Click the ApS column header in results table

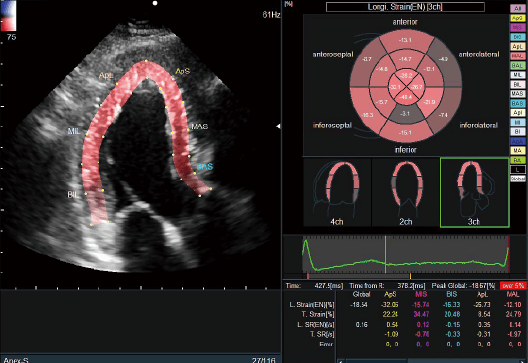point(390,294)
